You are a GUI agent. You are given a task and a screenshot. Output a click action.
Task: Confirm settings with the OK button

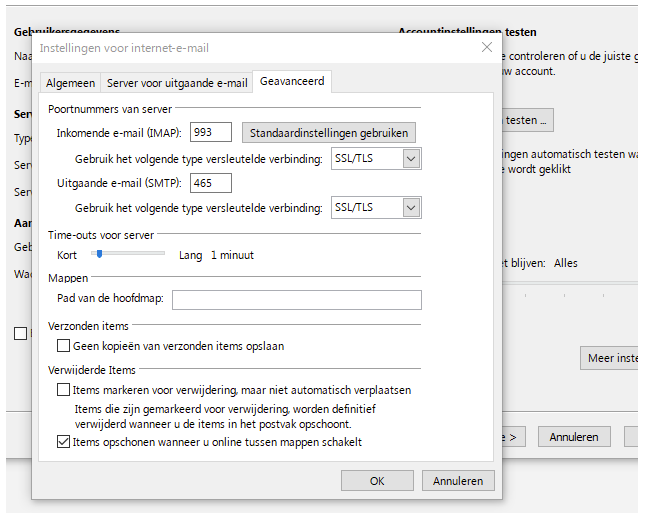(376, 481)
